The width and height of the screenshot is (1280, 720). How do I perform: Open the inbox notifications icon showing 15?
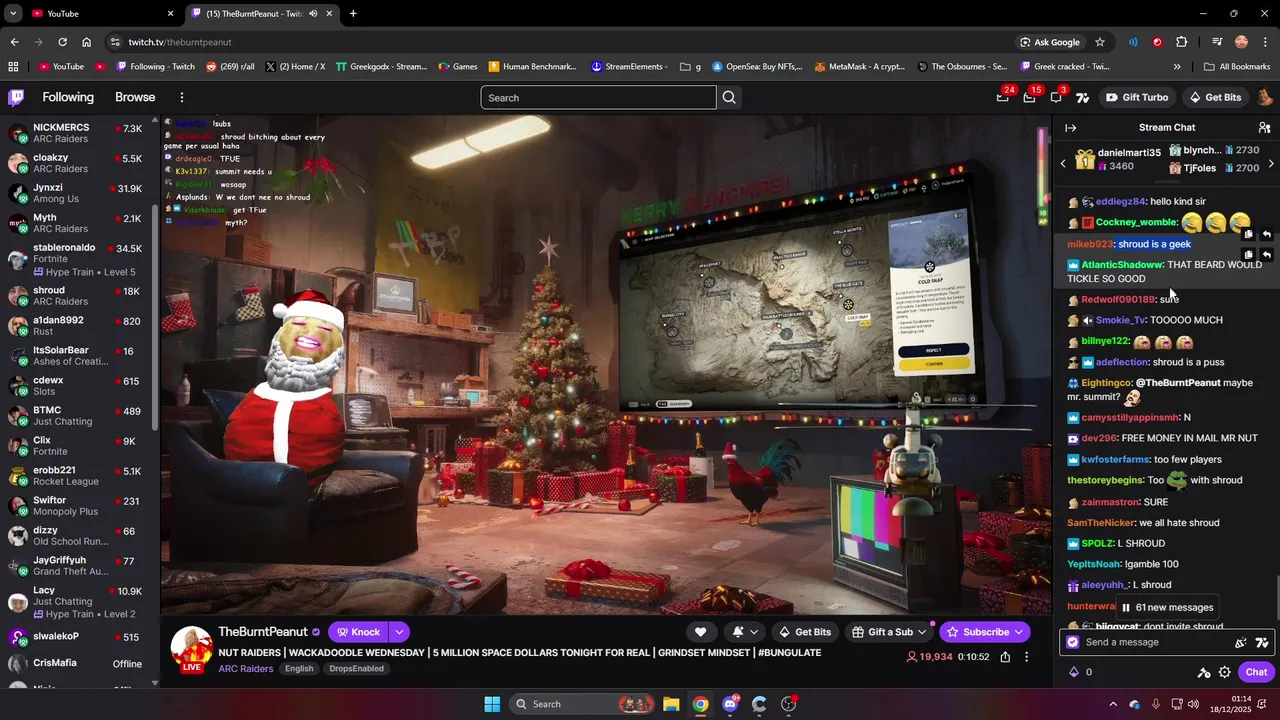click(1029, 97)
